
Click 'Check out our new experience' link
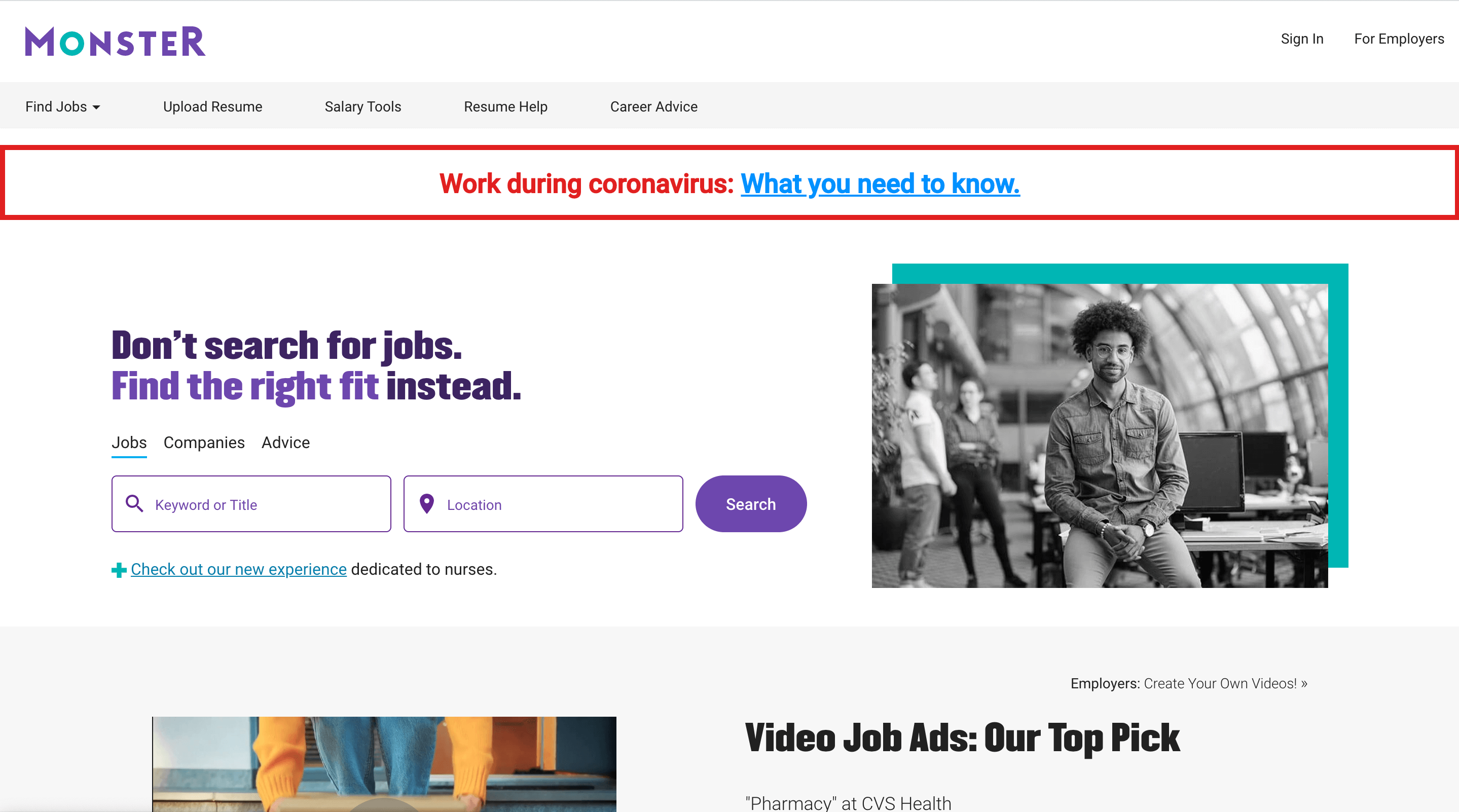click(x=238, y=569)
